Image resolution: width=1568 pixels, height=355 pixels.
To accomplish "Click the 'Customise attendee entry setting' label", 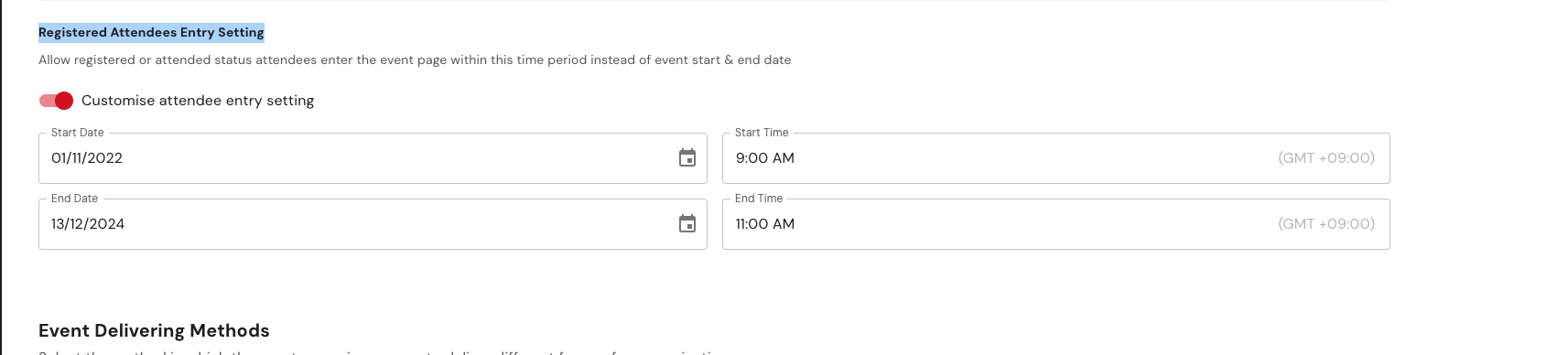I will point(198,101).
